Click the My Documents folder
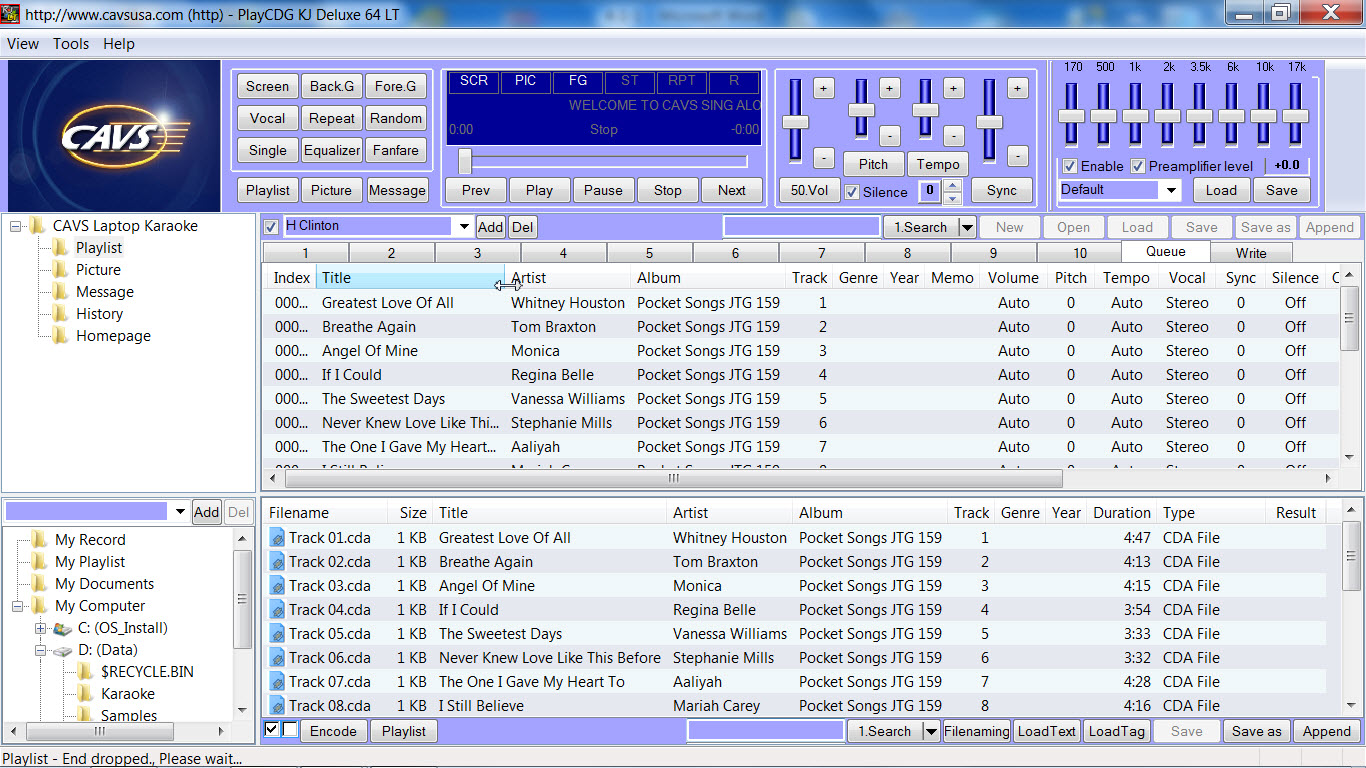1366x768 pixels. tap(104, 584)
